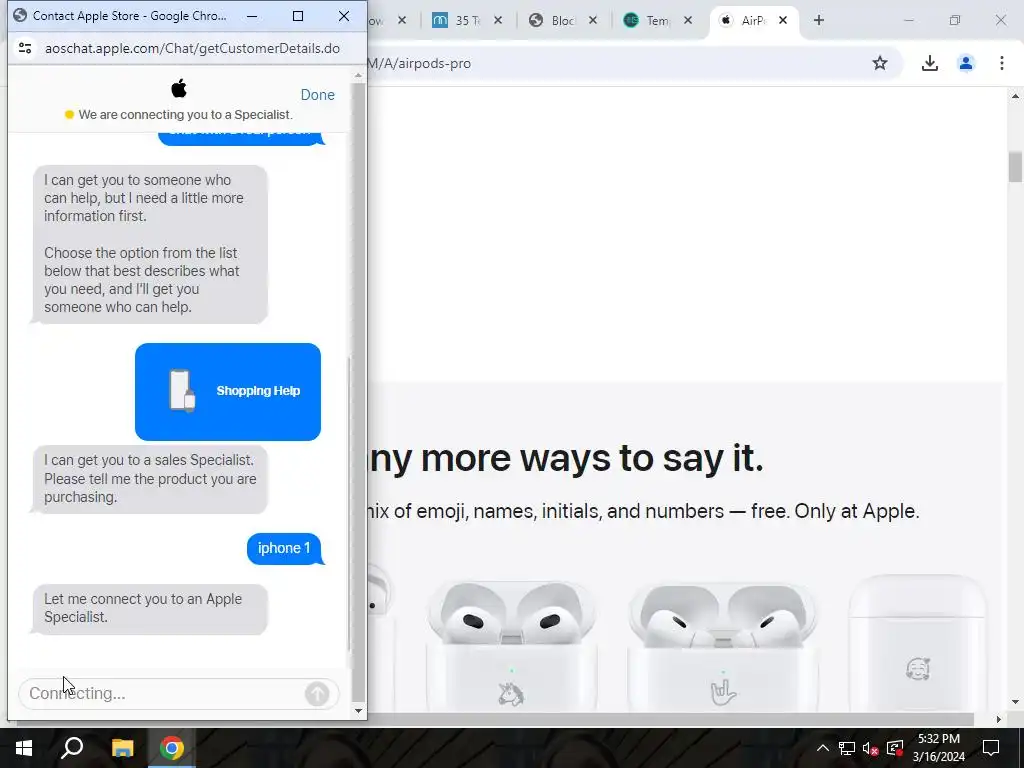Click main page scrollbar down arrow
Image resolution: width=1024 pixels, height=768 pixels.
pyautogui.click(x=1015, y=703)
